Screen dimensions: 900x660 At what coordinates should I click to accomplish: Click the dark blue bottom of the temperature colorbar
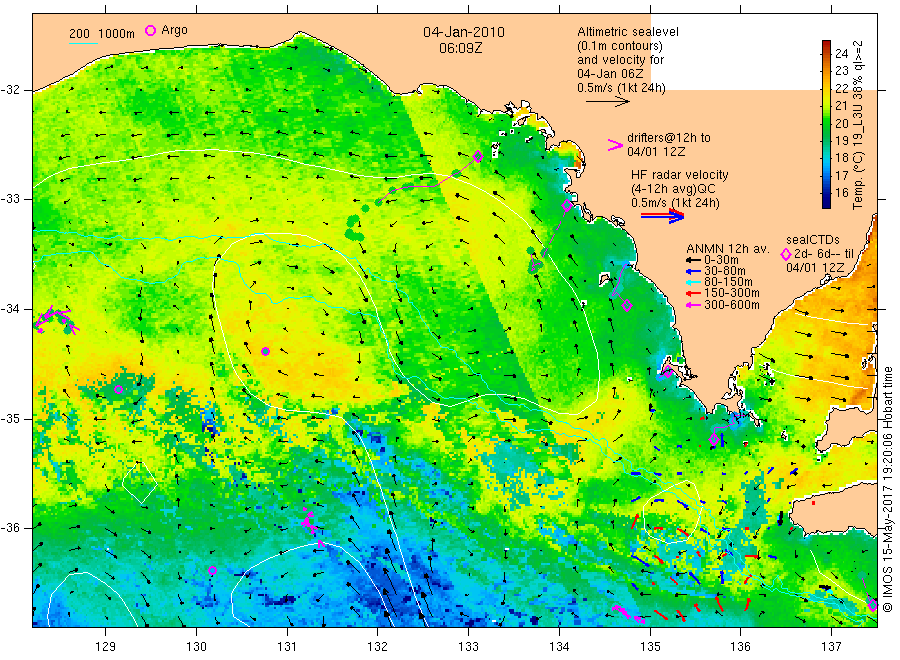coord(827,203)
